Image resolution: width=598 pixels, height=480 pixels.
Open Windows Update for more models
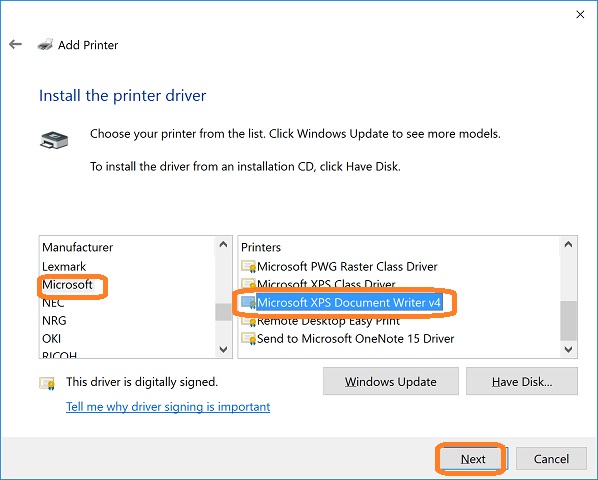(391, 381)
